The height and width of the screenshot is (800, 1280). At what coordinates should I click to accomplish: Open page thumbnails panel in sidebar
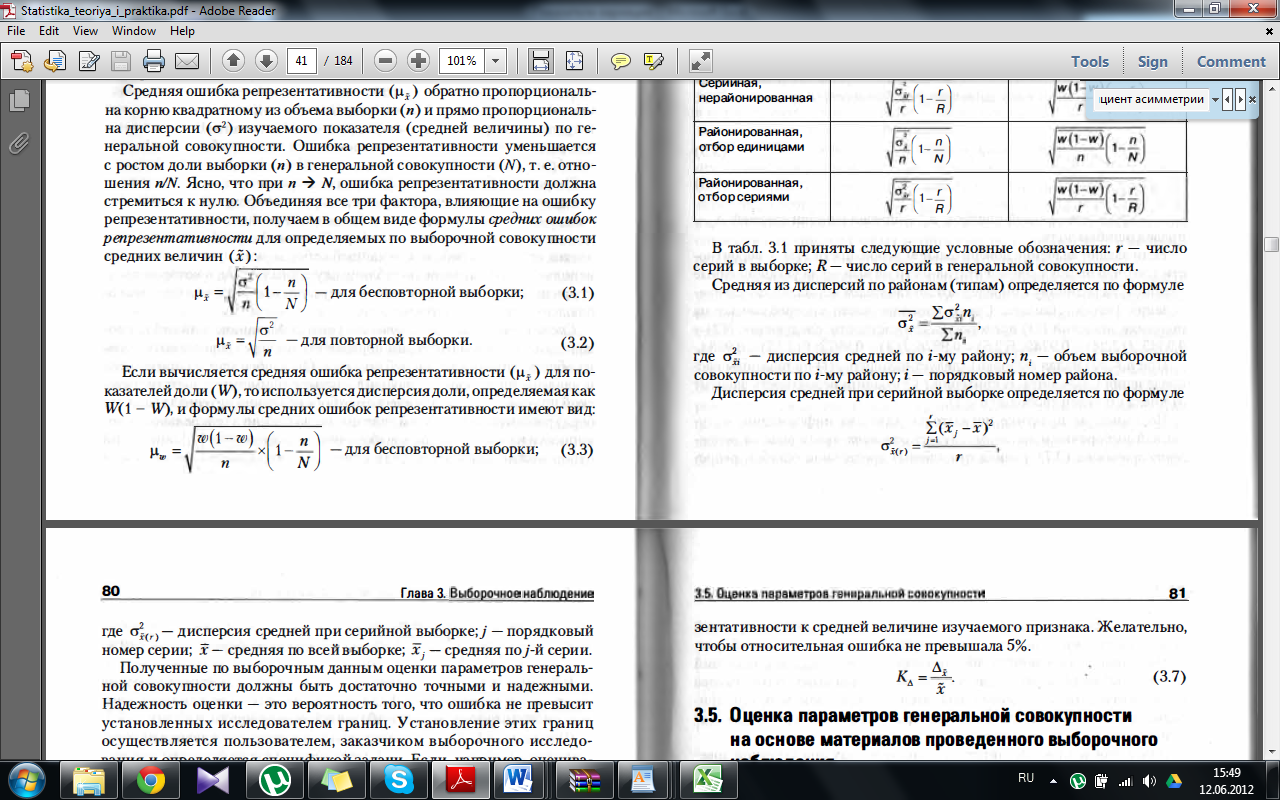pyautogui.click(x=18, y=101)
